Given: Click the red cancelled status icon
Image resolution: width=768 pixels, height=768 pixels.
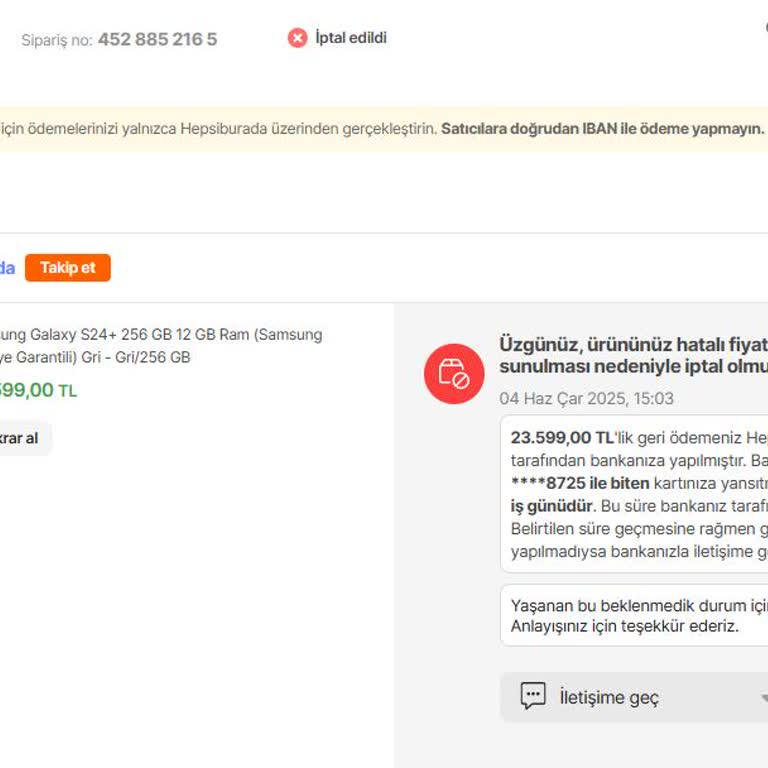Looking at the screenshot, I should tap(297, 38).
